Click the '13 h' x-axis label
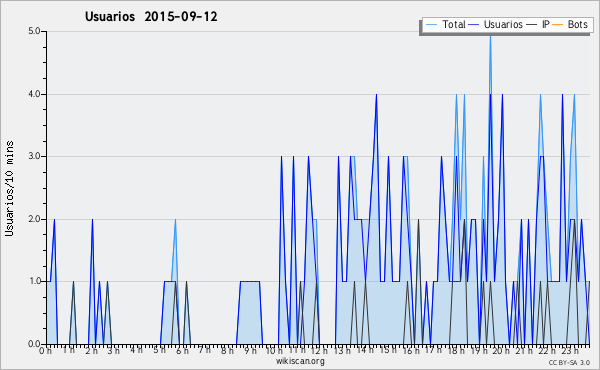 [342, 351]
